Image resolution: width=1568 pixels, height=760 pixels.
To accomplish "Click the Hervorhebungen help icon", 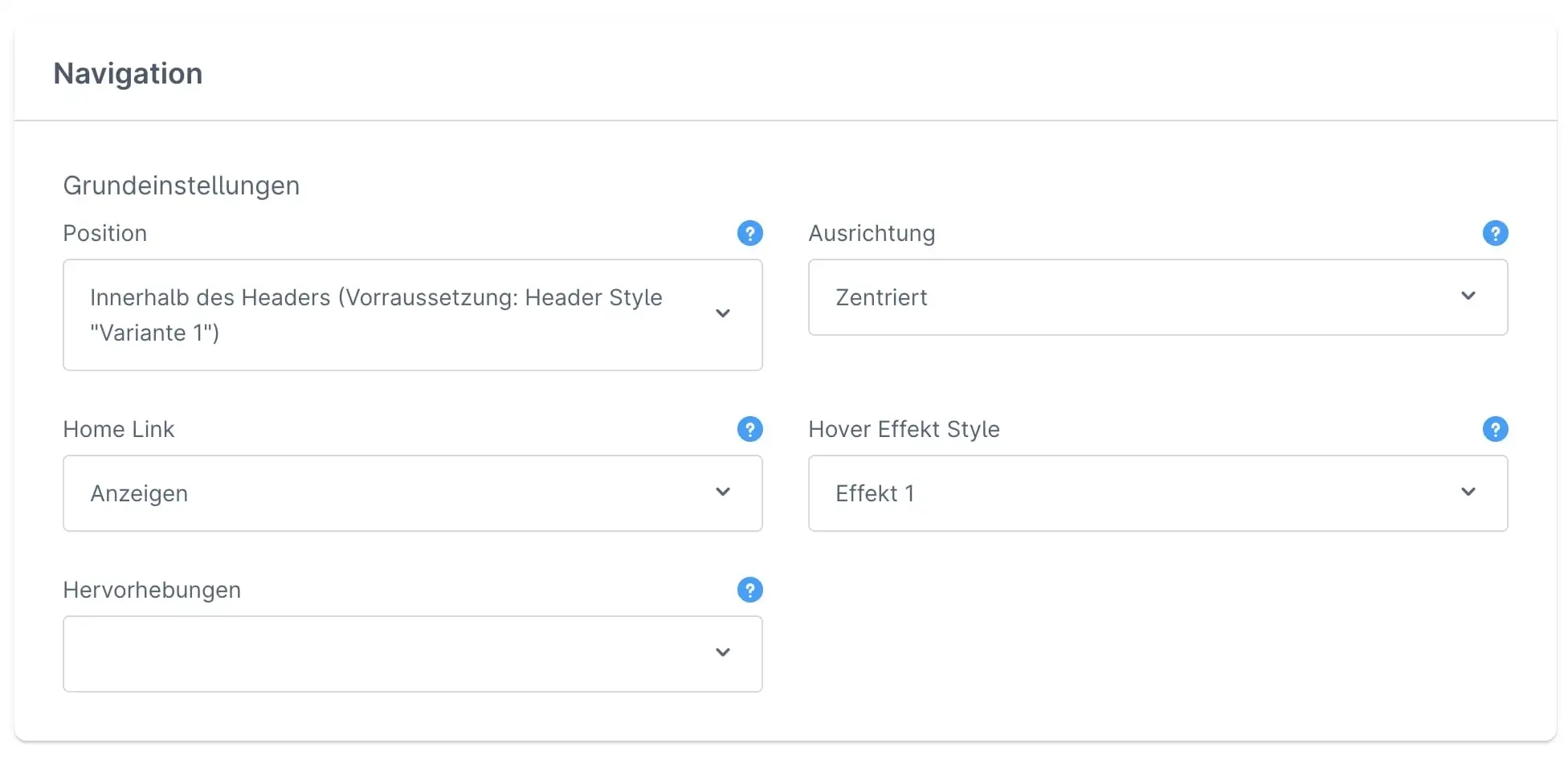I will tap(749, 590).
